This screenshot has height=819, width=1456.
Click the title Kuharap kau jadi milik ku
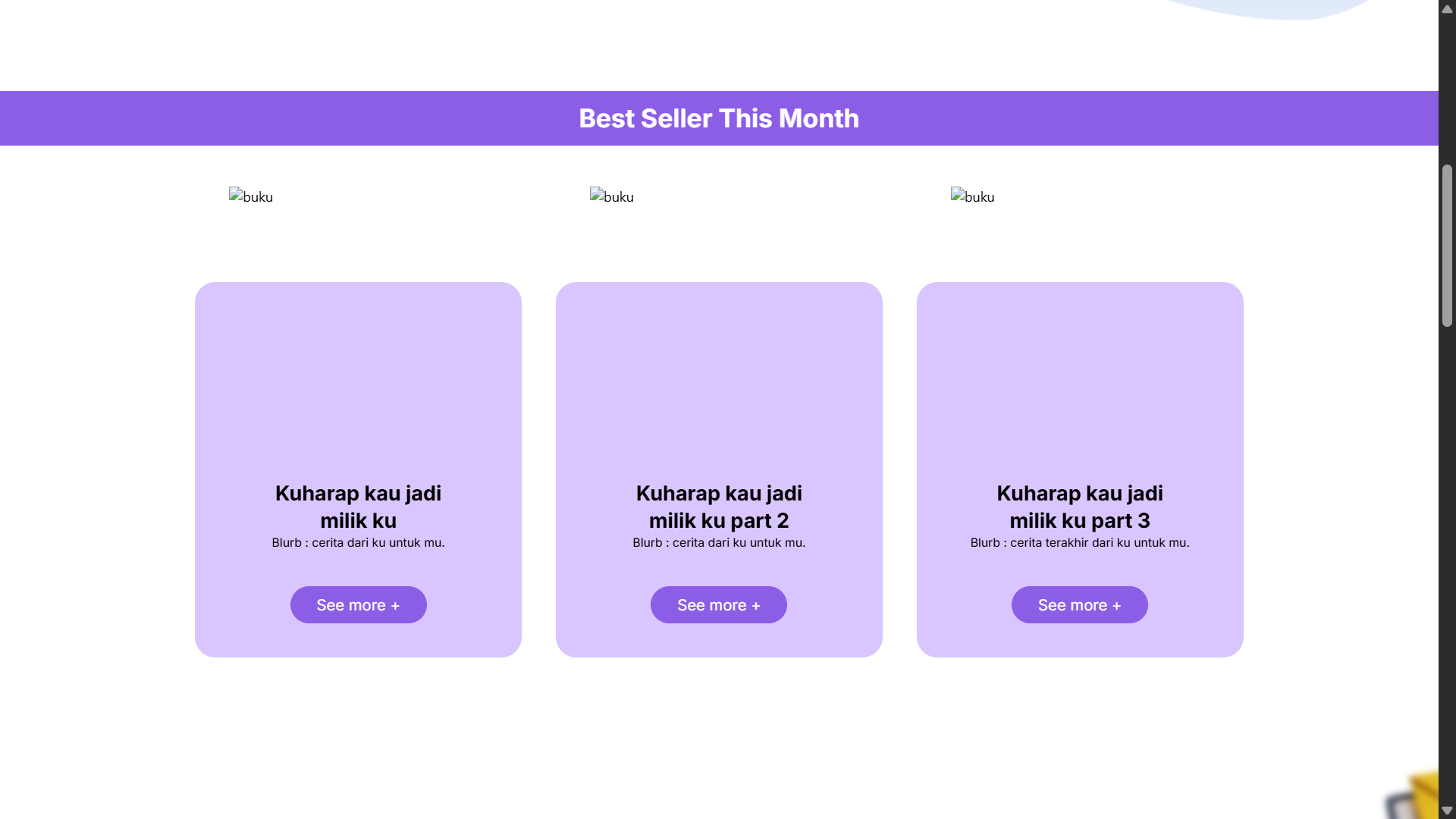tap(358, 507)
